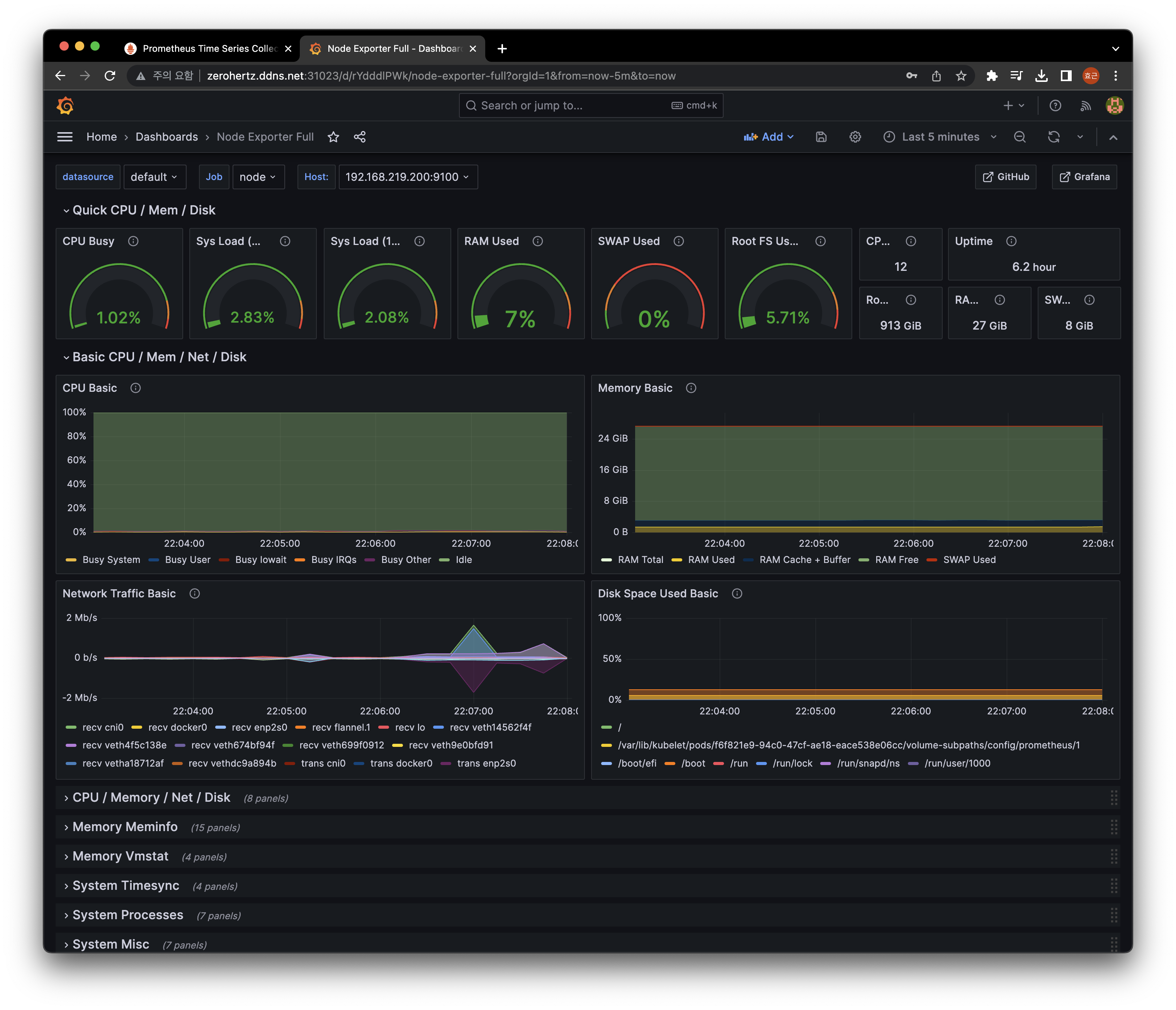This screenshot has width=1176, height=1010.
Task: Refresh the dashboard
Action: pyautogui.click(x=1054, y=137)
